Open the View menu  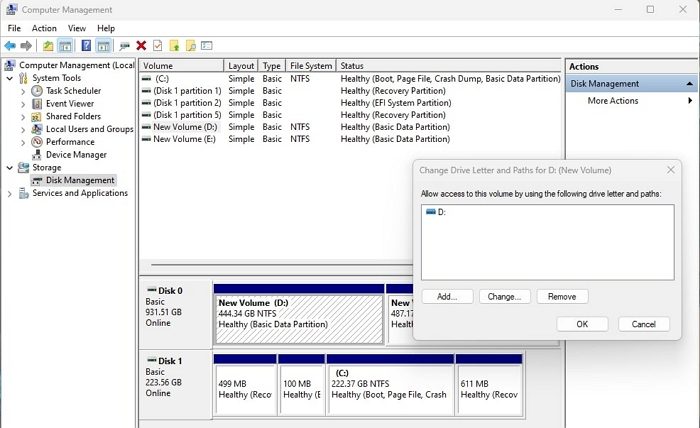pyautogui.click(x=77, y=28)
